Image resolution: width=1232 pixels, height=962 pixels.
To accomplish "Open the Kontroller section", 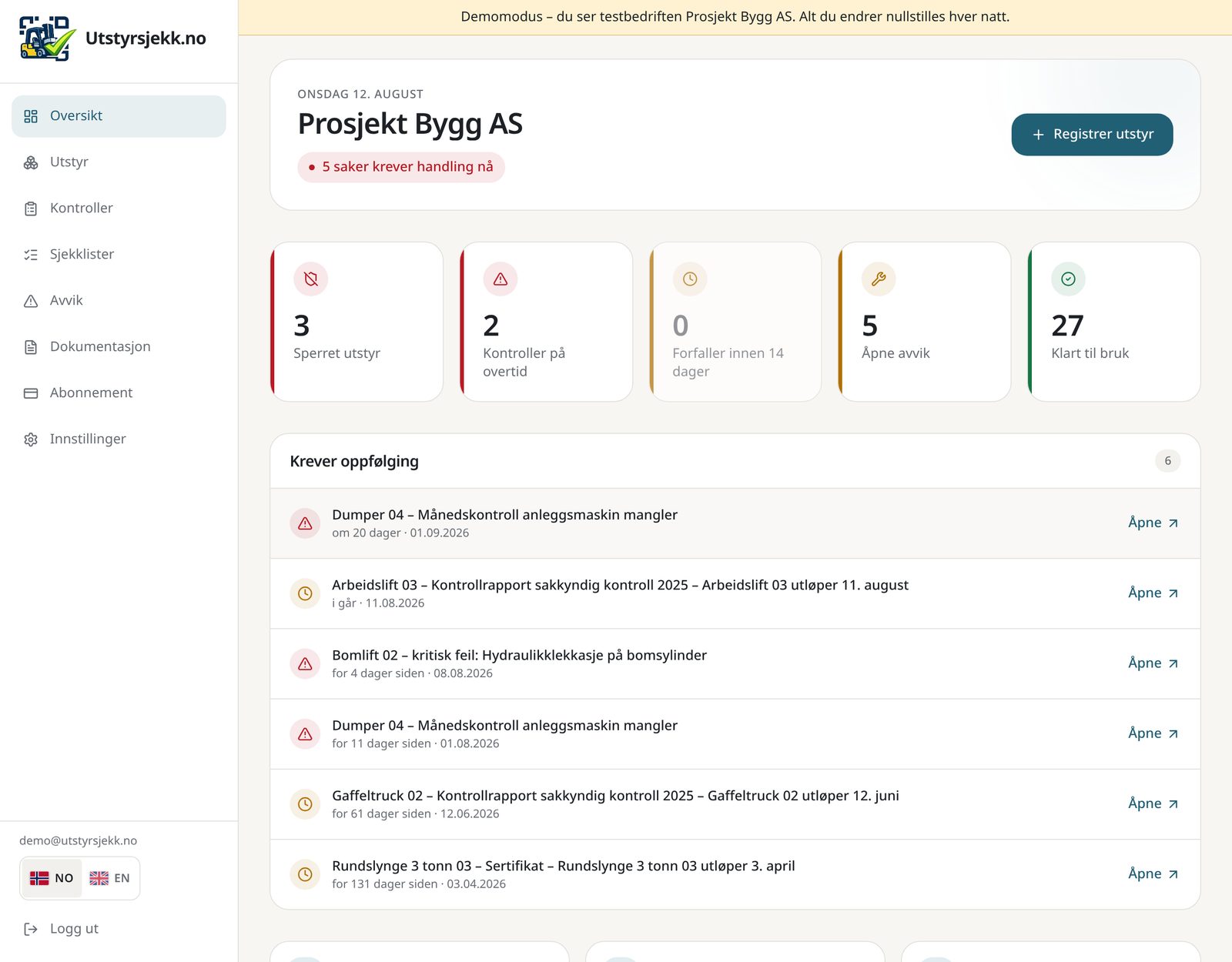I will click(119, 209).
